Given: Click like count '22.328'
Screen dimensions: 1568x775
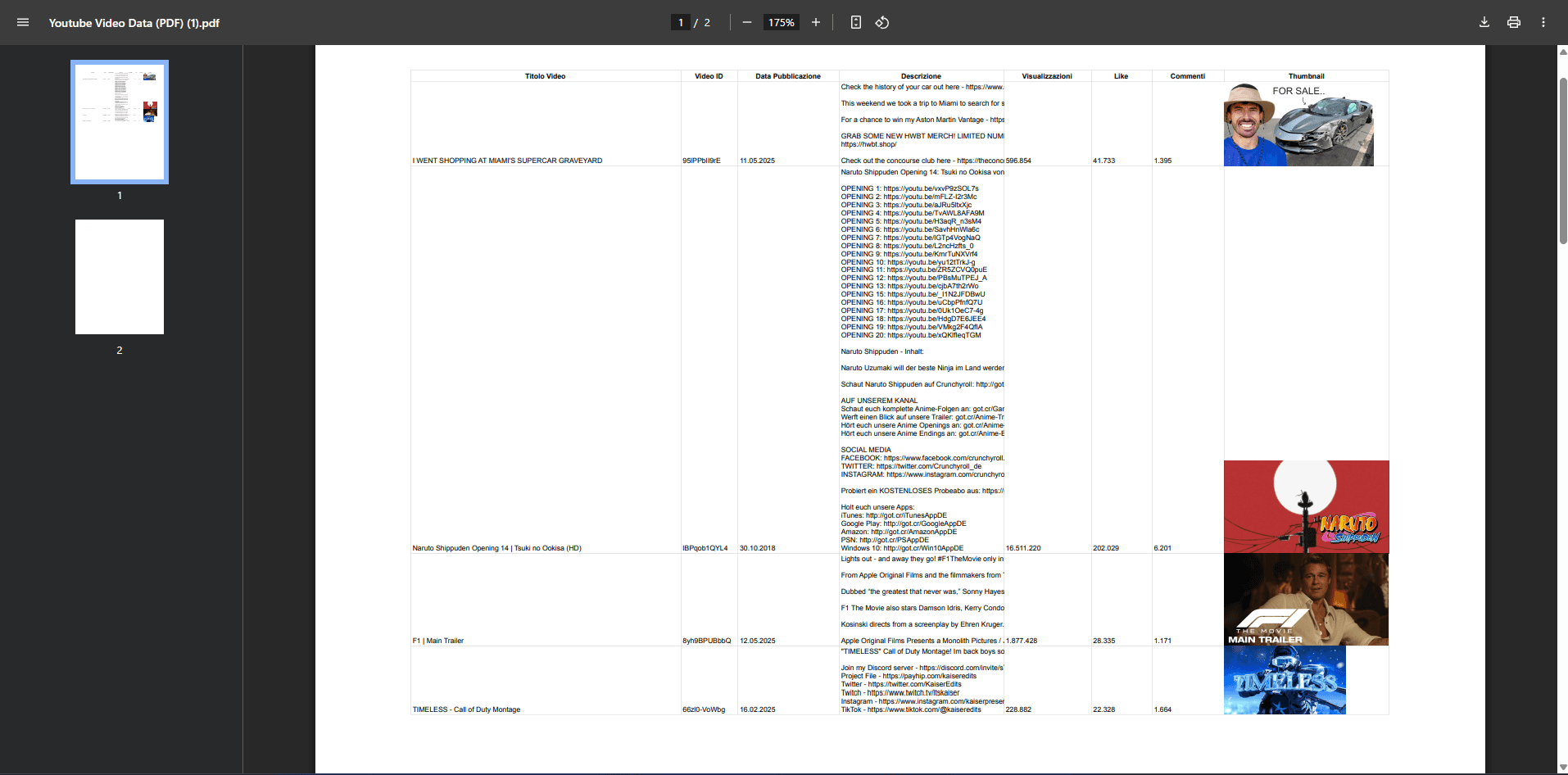Looking at the screenshot, I should 1103,709.
